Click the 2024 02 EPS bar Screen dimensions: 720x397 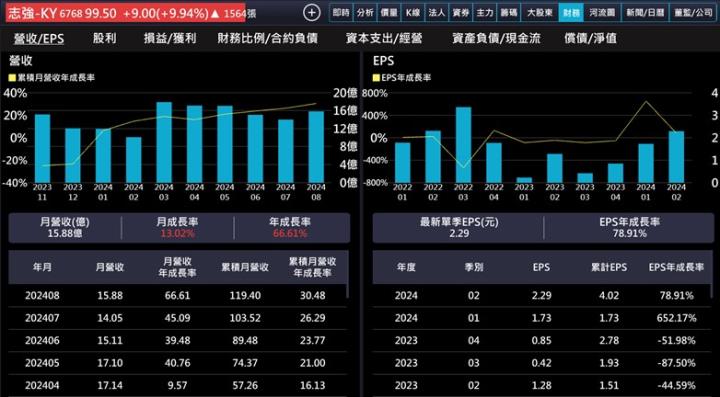pos(676,157)
